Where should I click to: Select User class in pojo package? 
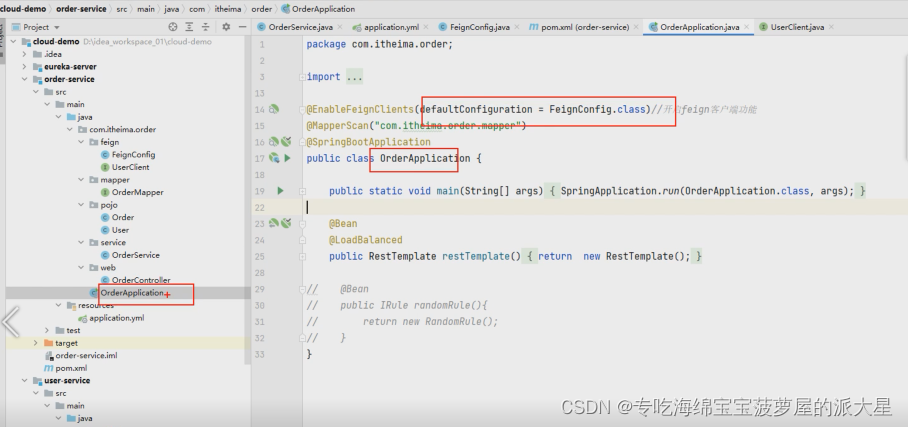click(x=120, y=230)
